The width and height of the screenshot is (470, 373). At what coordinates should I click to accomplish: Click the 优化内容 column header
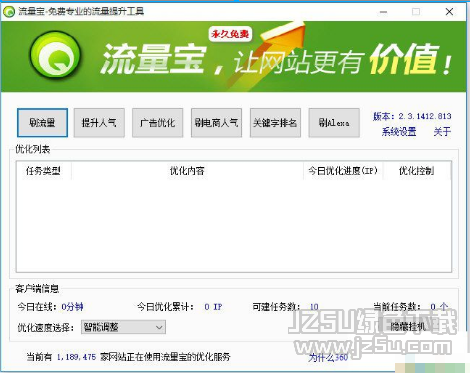(187, 171)
